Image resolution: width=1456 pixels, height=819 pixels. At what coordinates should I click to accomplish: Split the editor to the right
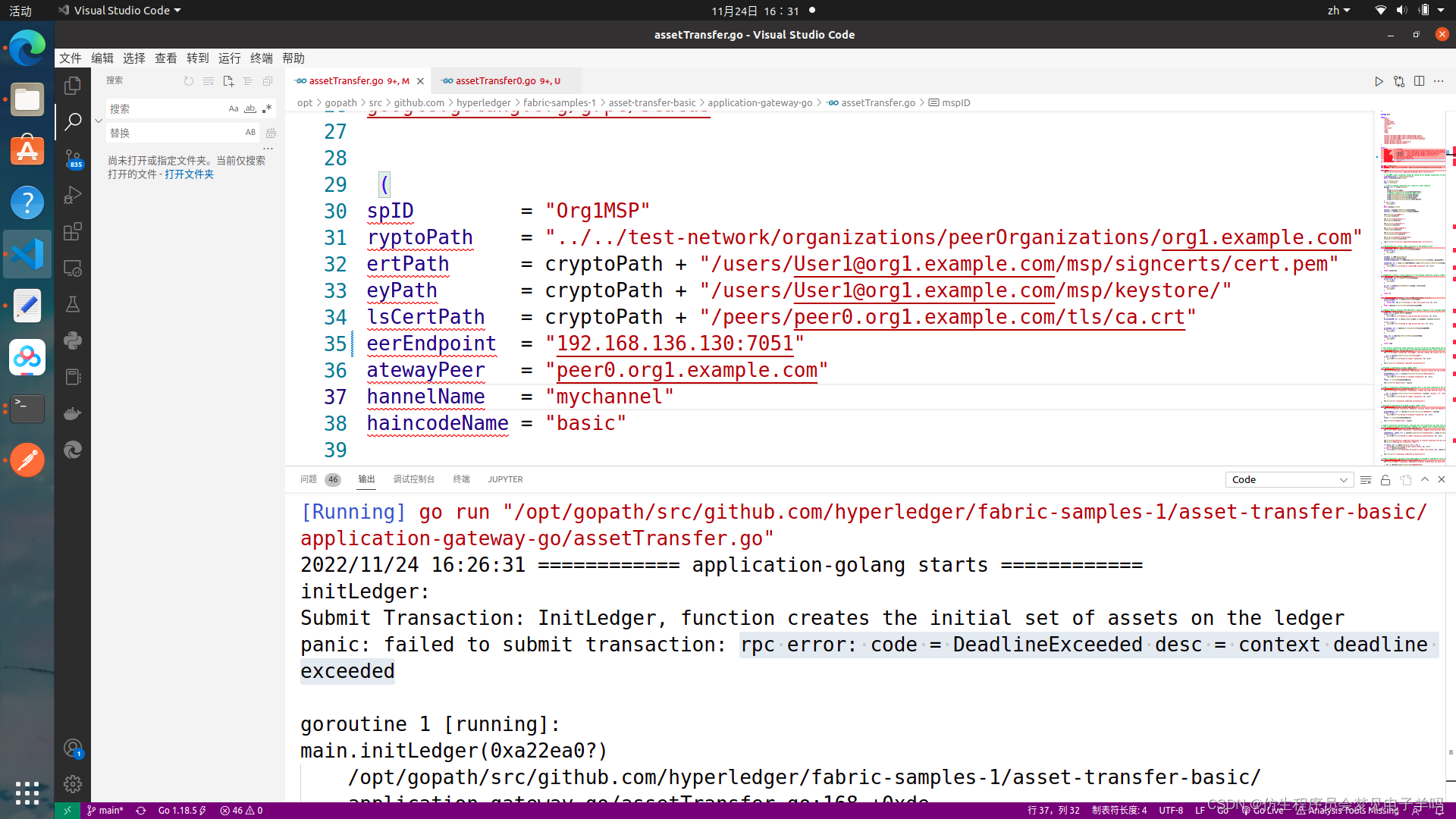coord(1419,81)
